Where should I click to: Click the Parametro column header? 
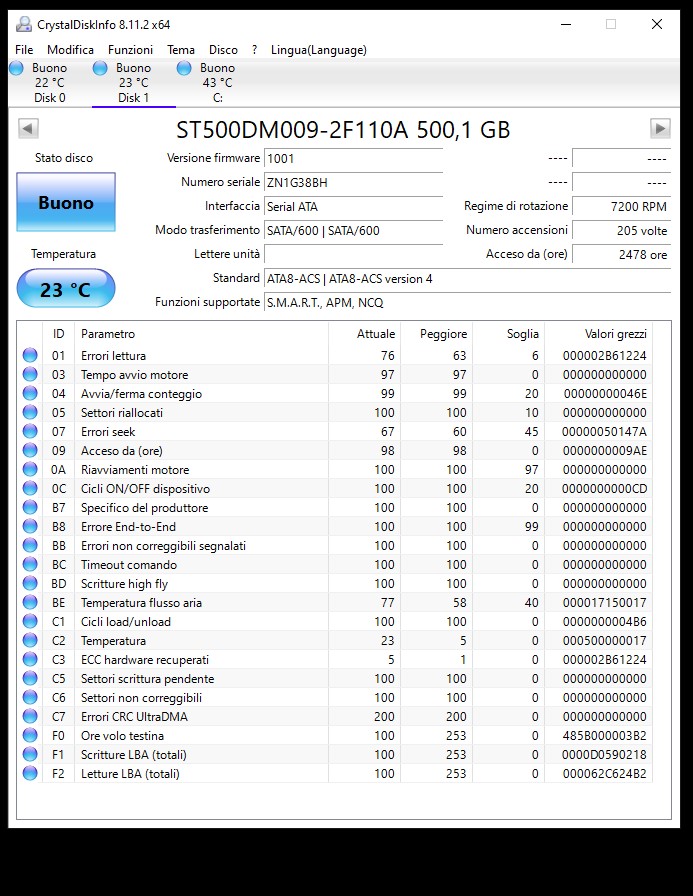point(201,334)
